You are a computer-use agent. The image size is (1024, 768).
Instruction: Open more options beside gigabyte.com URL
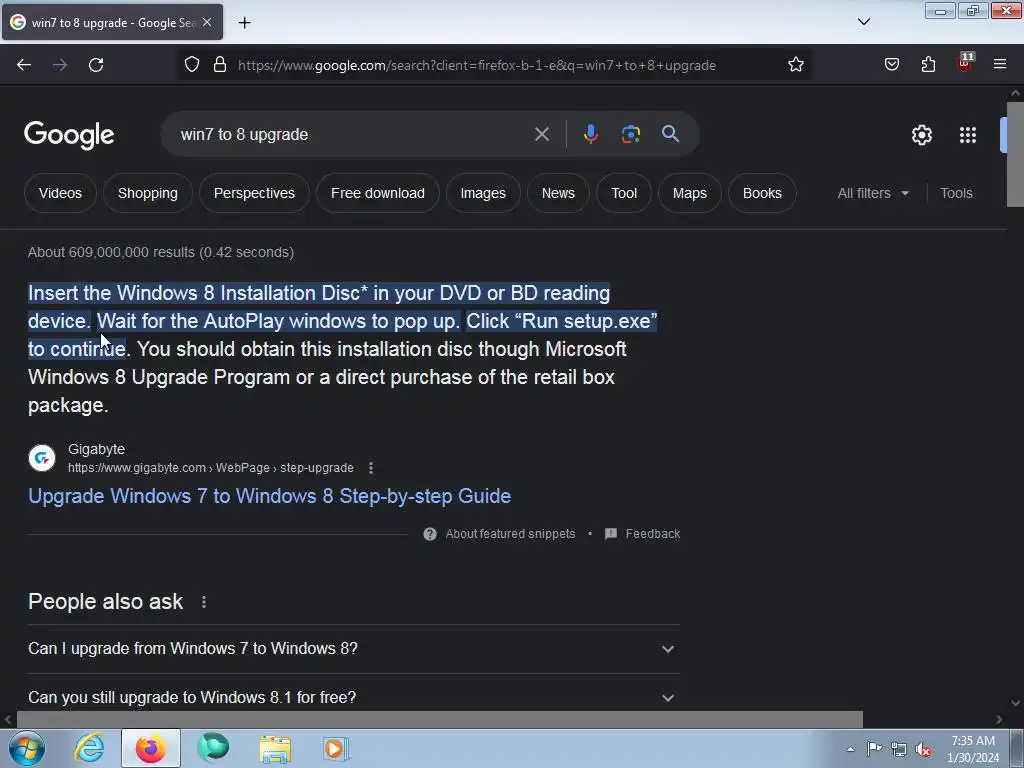tap(371, 468)
